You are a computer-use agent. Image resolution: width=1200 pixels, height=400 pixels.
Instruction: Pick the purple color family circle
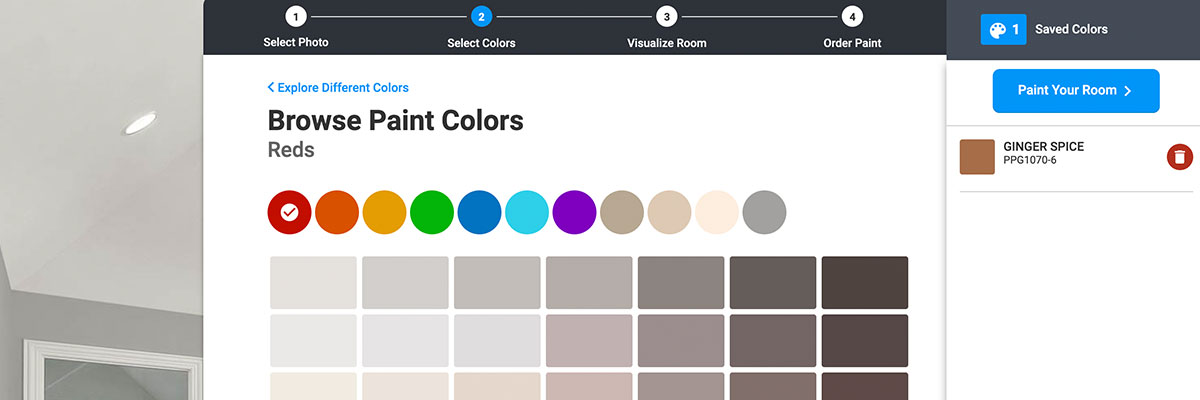click(x=575, y=212)
